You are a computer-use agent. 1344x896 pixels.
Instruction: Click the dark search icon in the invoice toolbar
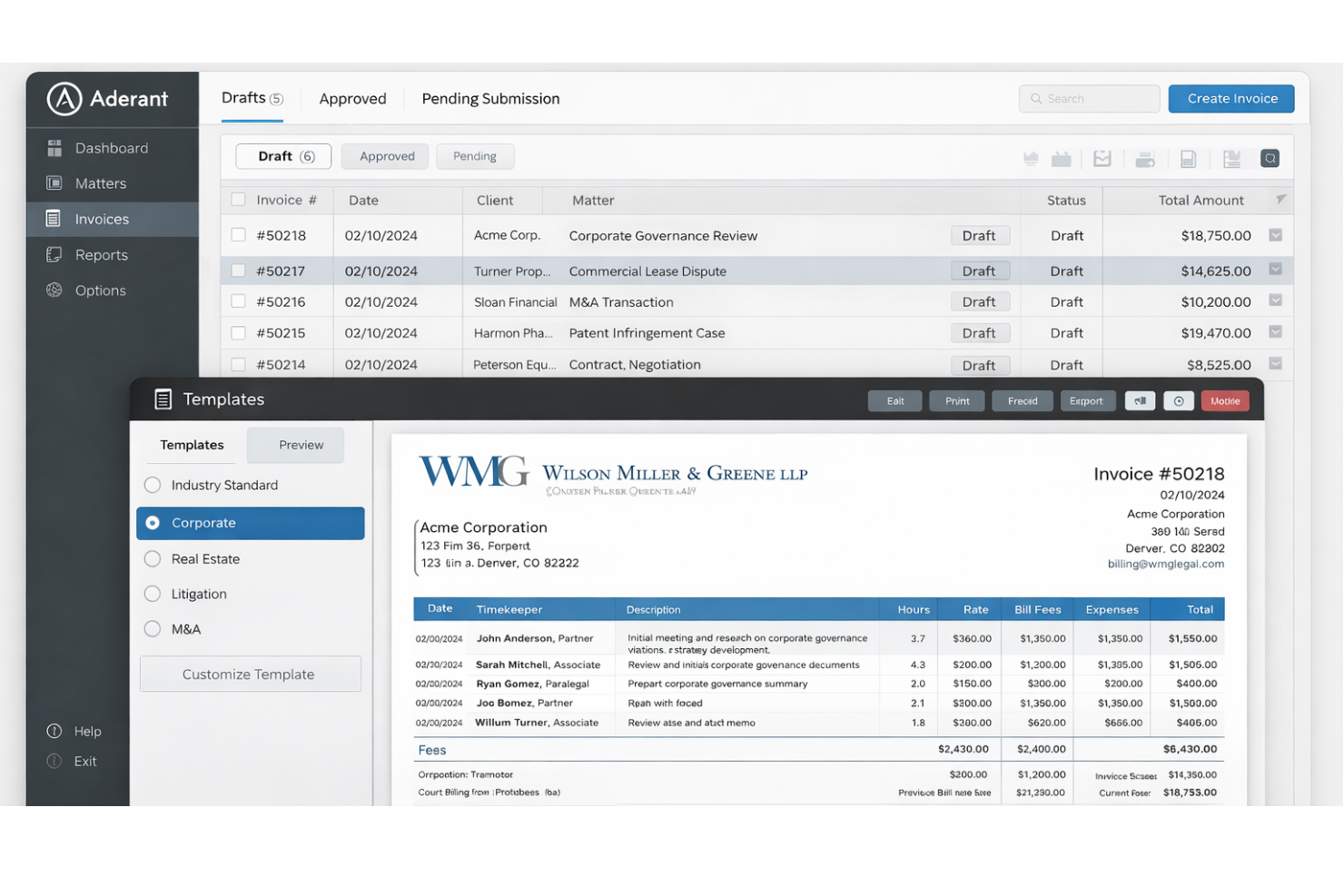click(x=1270, y=158)
